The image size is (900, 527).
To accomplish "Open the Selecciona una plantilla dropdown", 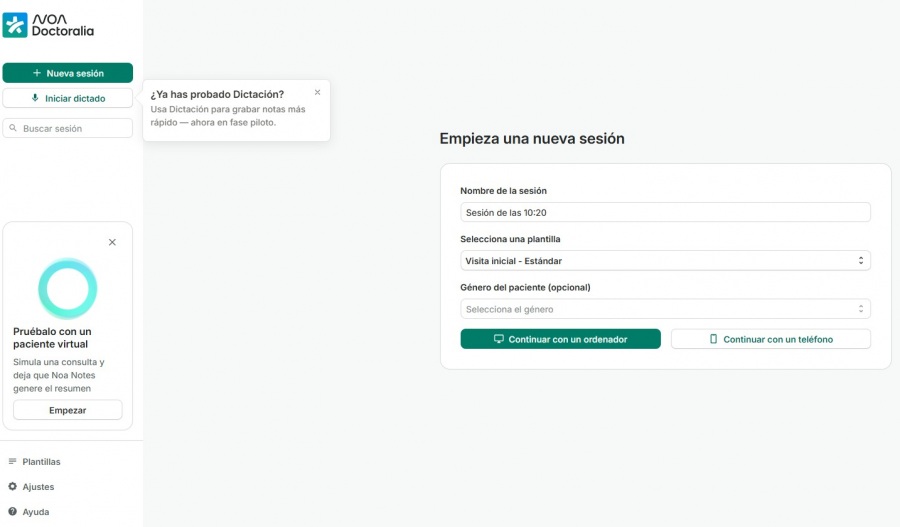I will (665, 261).
